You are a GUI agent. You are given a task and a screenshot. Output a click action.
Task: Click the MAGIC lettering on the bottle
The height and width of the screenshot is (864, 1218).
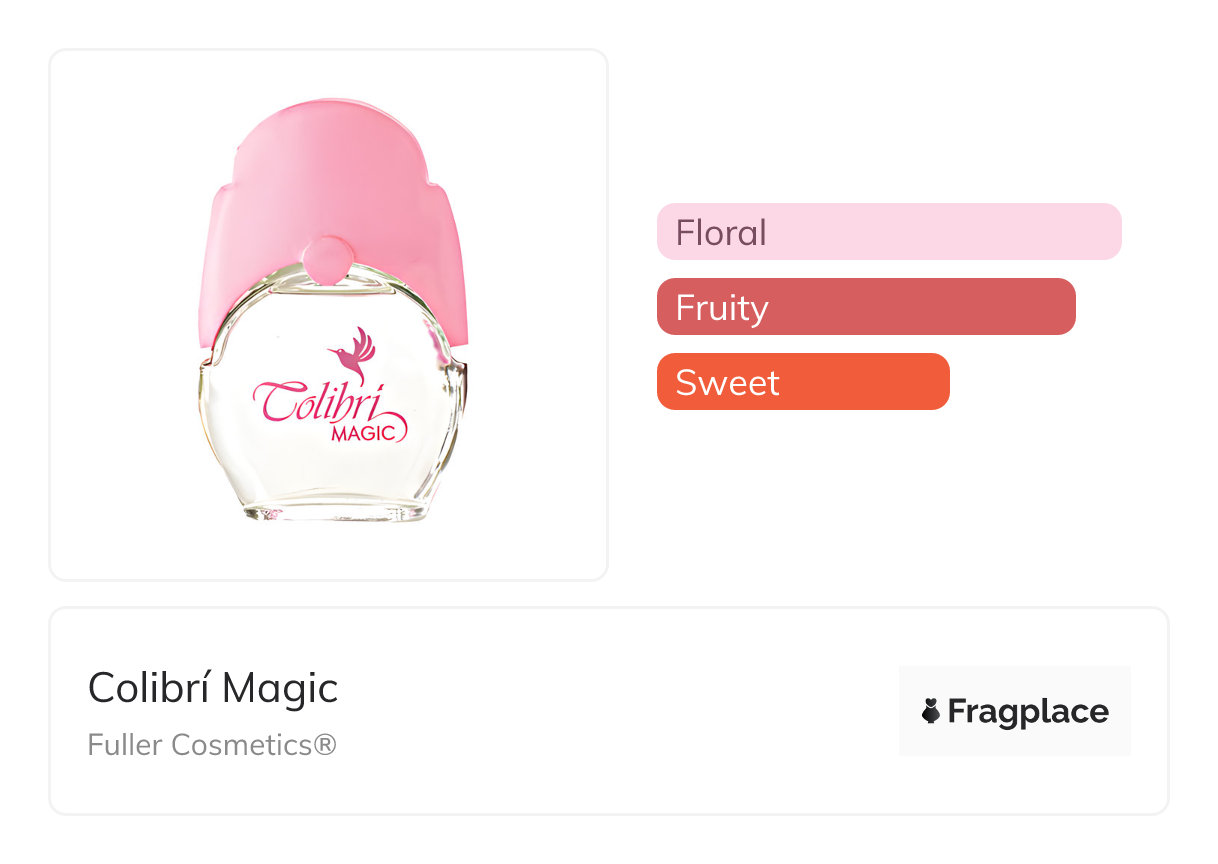tap(368, 434)
